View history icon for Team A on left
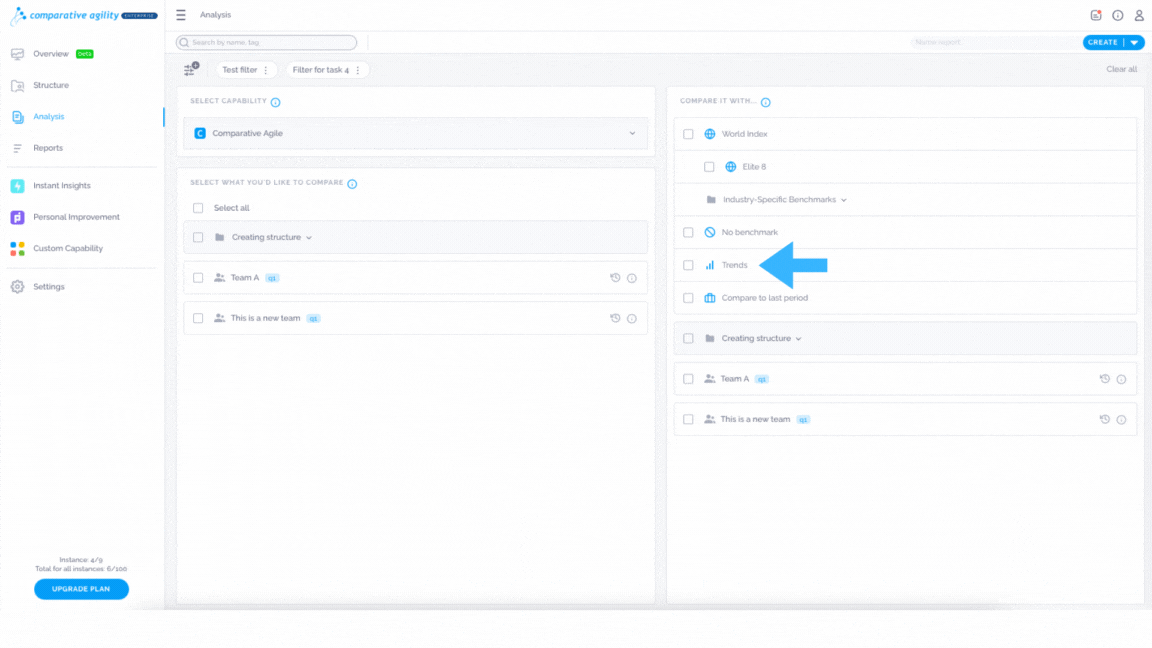 615,278
